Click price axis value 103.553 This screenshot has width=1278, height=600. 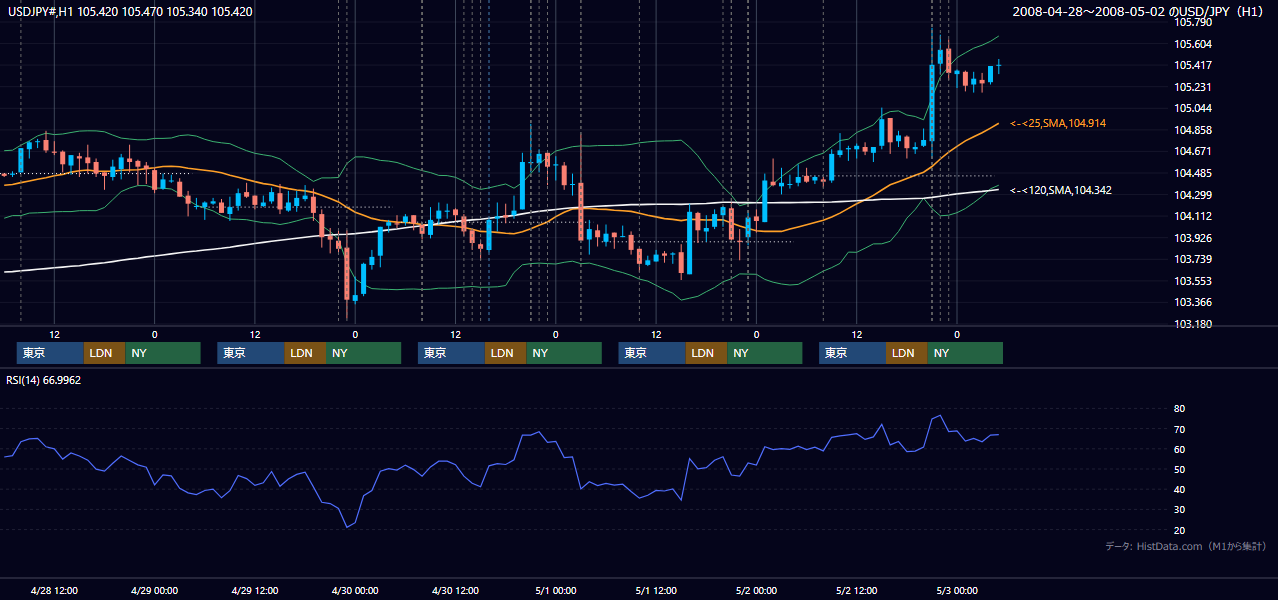[1193, 281]
